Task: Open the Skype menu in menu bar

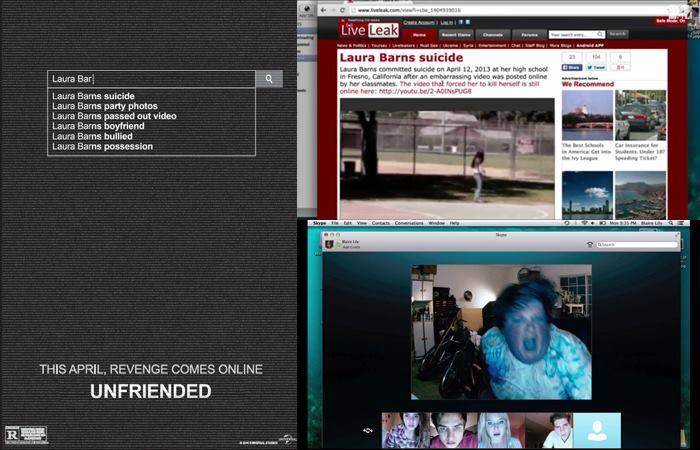Action: tap(319, 223)
